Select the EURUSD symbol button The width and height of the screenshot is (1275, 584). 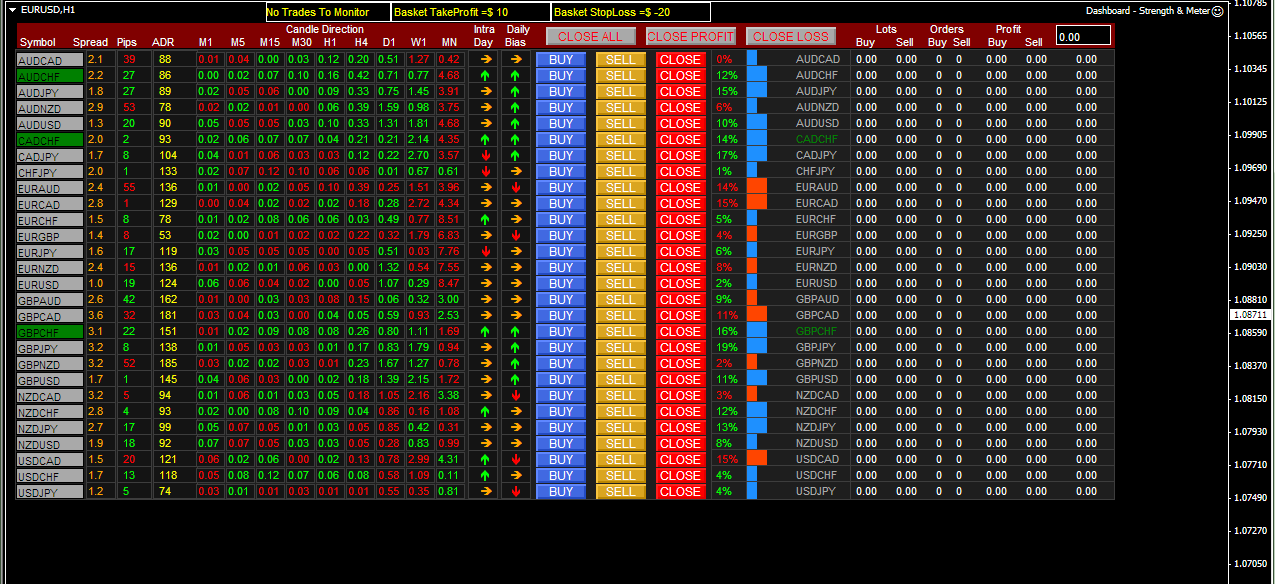tap(50, 283)
